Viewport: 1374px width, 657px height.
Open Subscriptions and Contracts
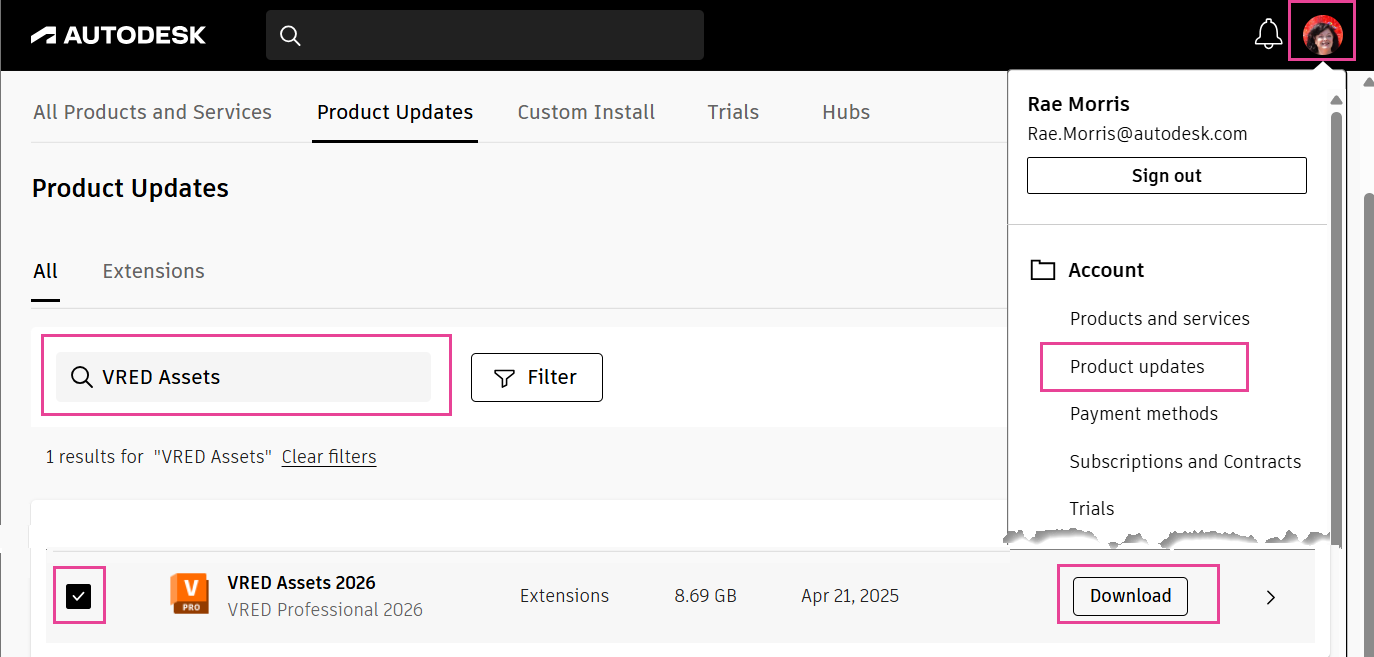tap(1185, 461)
